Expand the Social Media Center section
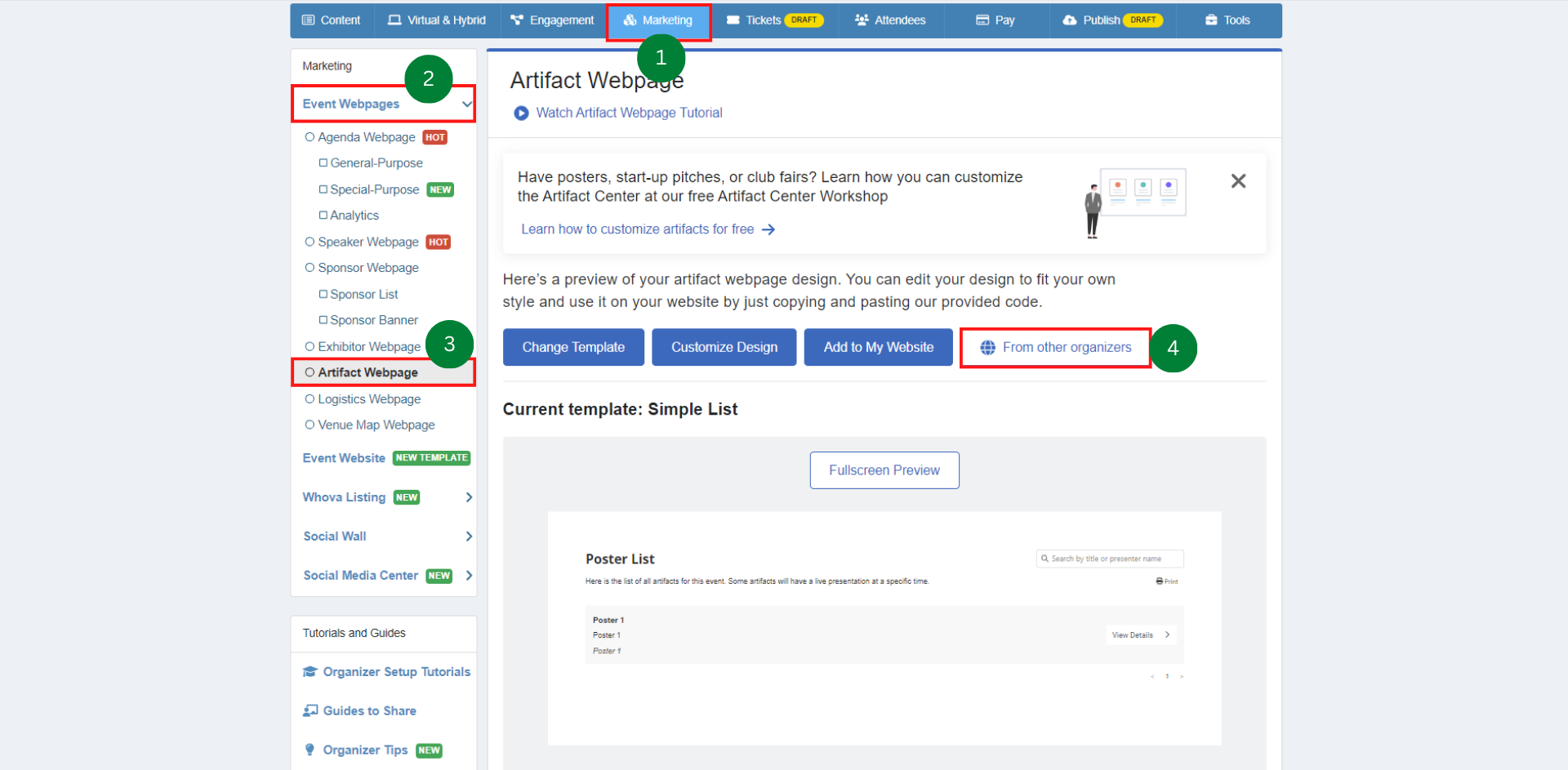 tap(468, 576)
